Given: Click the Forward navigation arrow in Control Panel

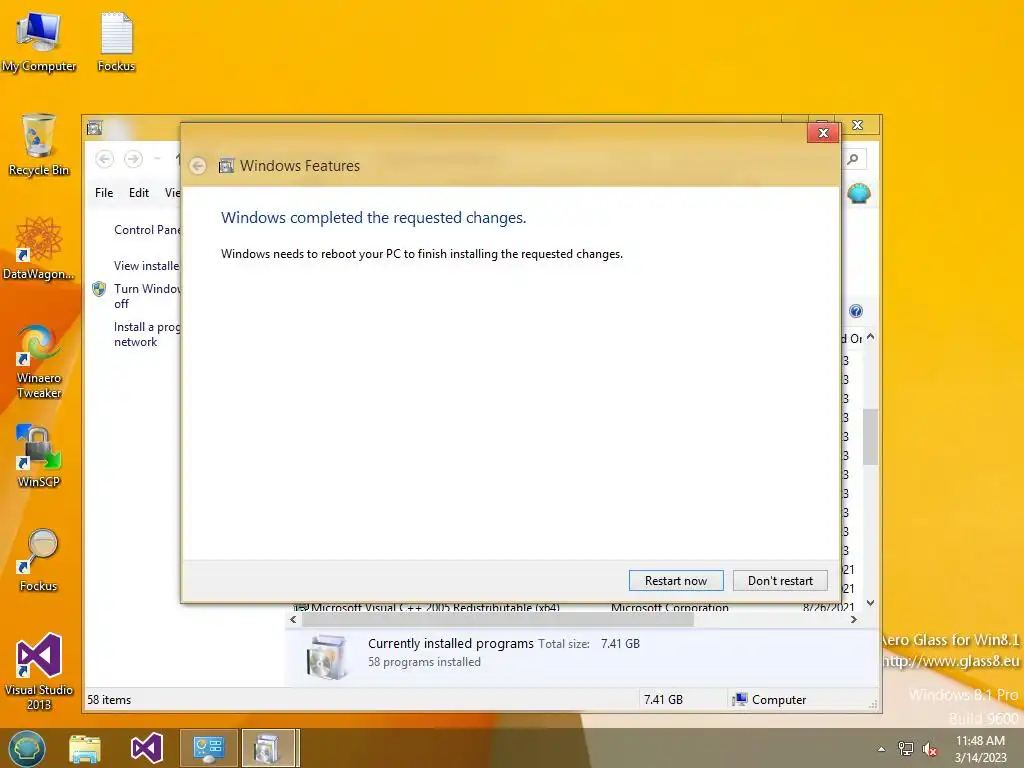Looking at the screenshot, I should coord(133,159).
